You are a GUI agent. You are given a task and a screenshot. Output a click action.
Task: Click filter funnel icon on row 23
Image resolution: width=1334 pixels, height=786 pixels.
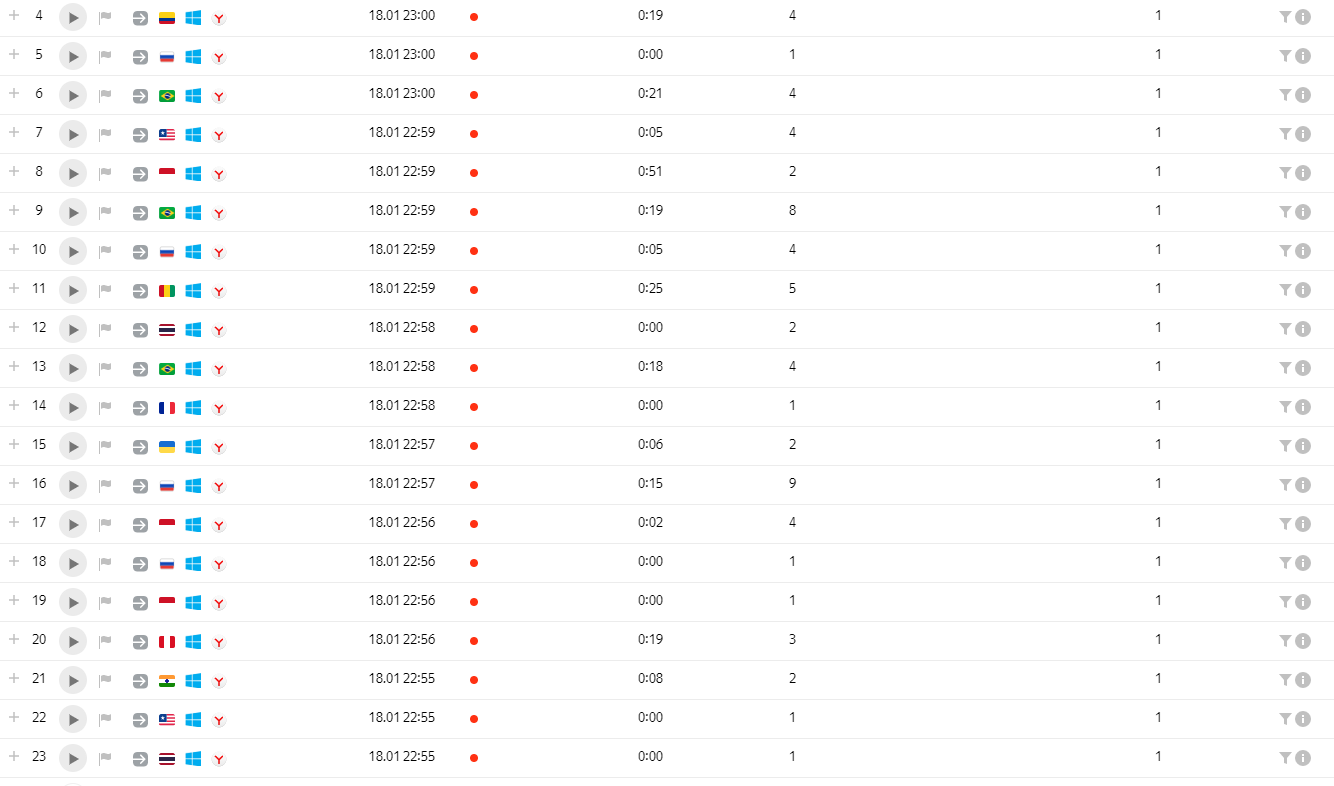[1285, 758]
